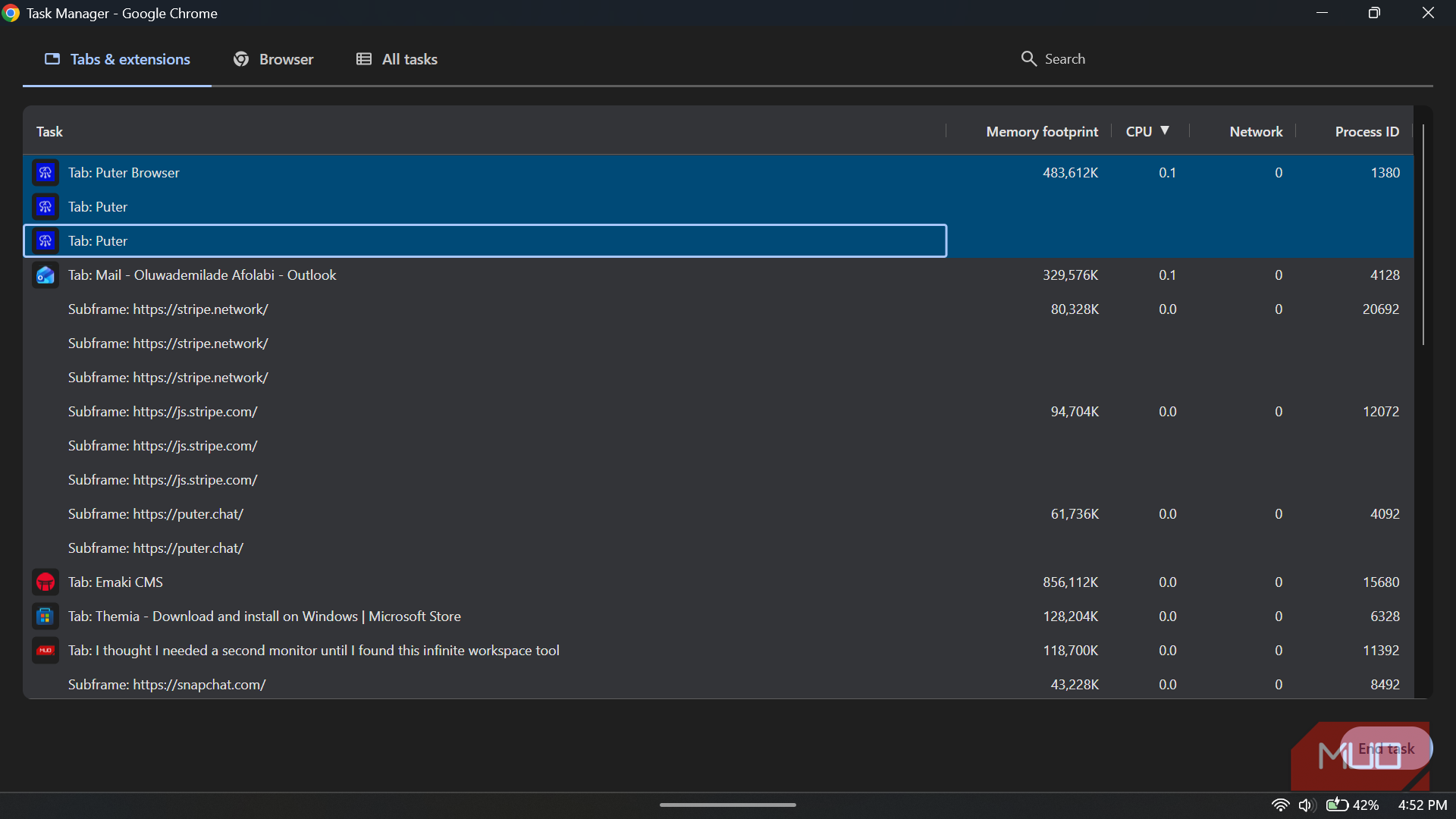Click the Puter Browser tab favicon
Screen dimensions: 1456x819
point(45,173)
